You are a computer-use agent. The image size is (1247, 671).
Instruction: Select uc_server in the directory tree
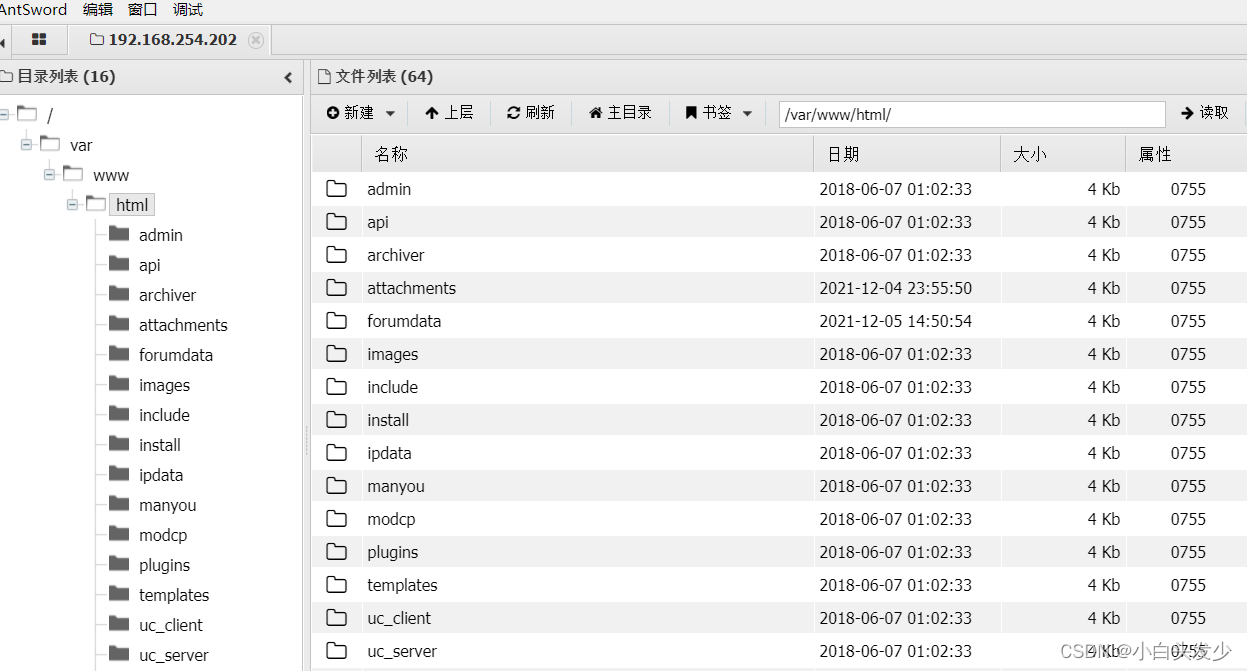(x=174, y=655)
